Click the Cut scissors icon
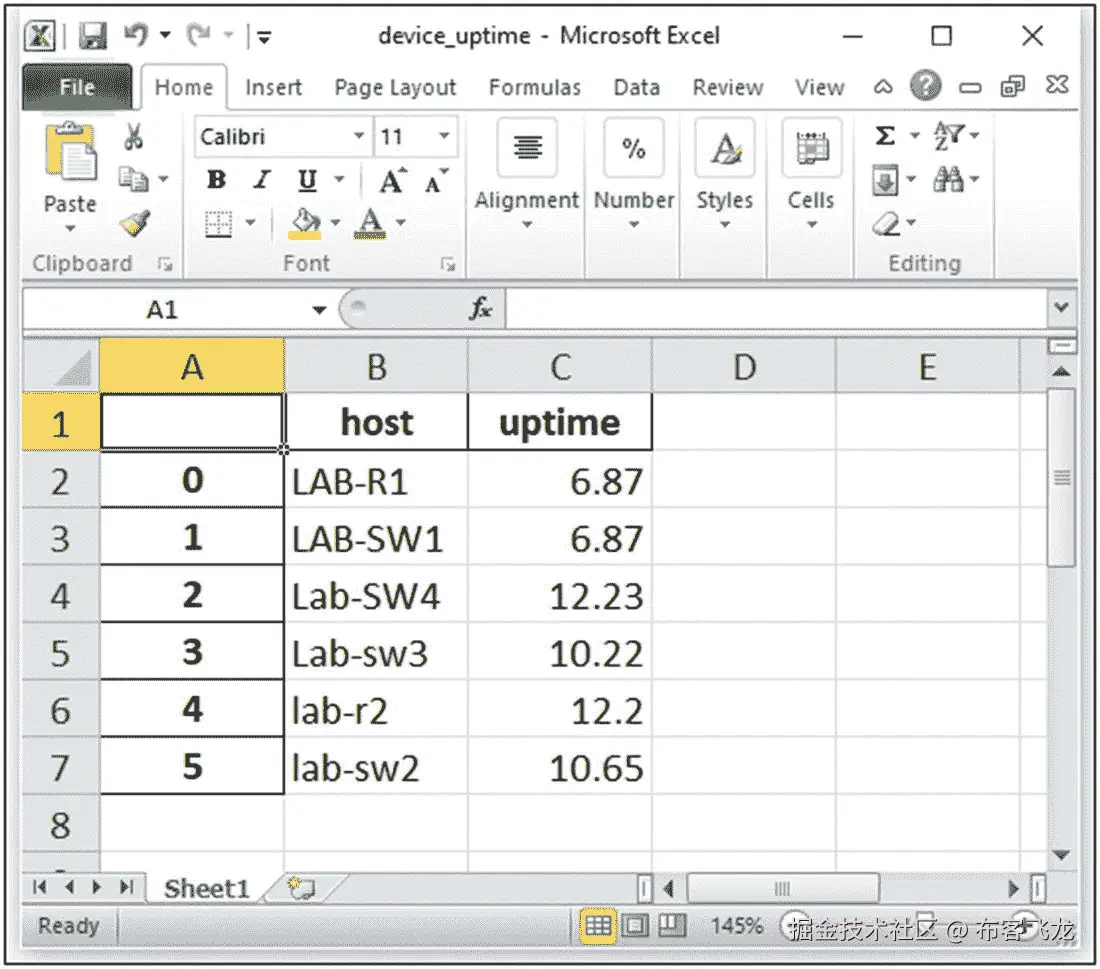Screen dimensions: 1100x969 (x=133, y=136)
